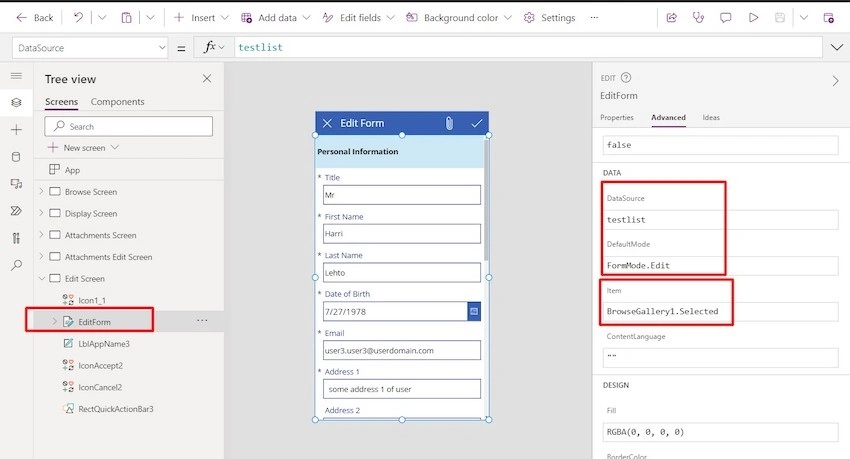
Task: Click the Insert plus sidebar icon
Action: (16, 130)
